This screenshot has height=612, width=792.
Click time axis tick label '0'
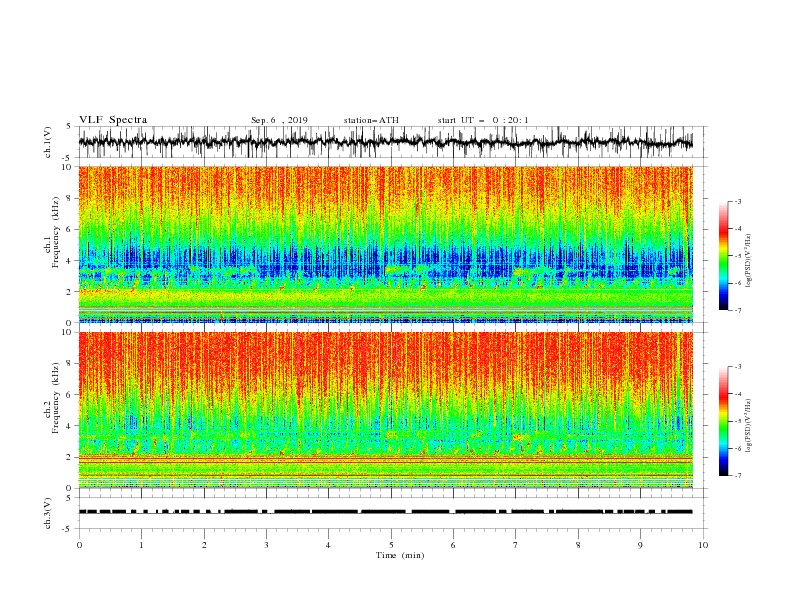(x=79, y=545)
